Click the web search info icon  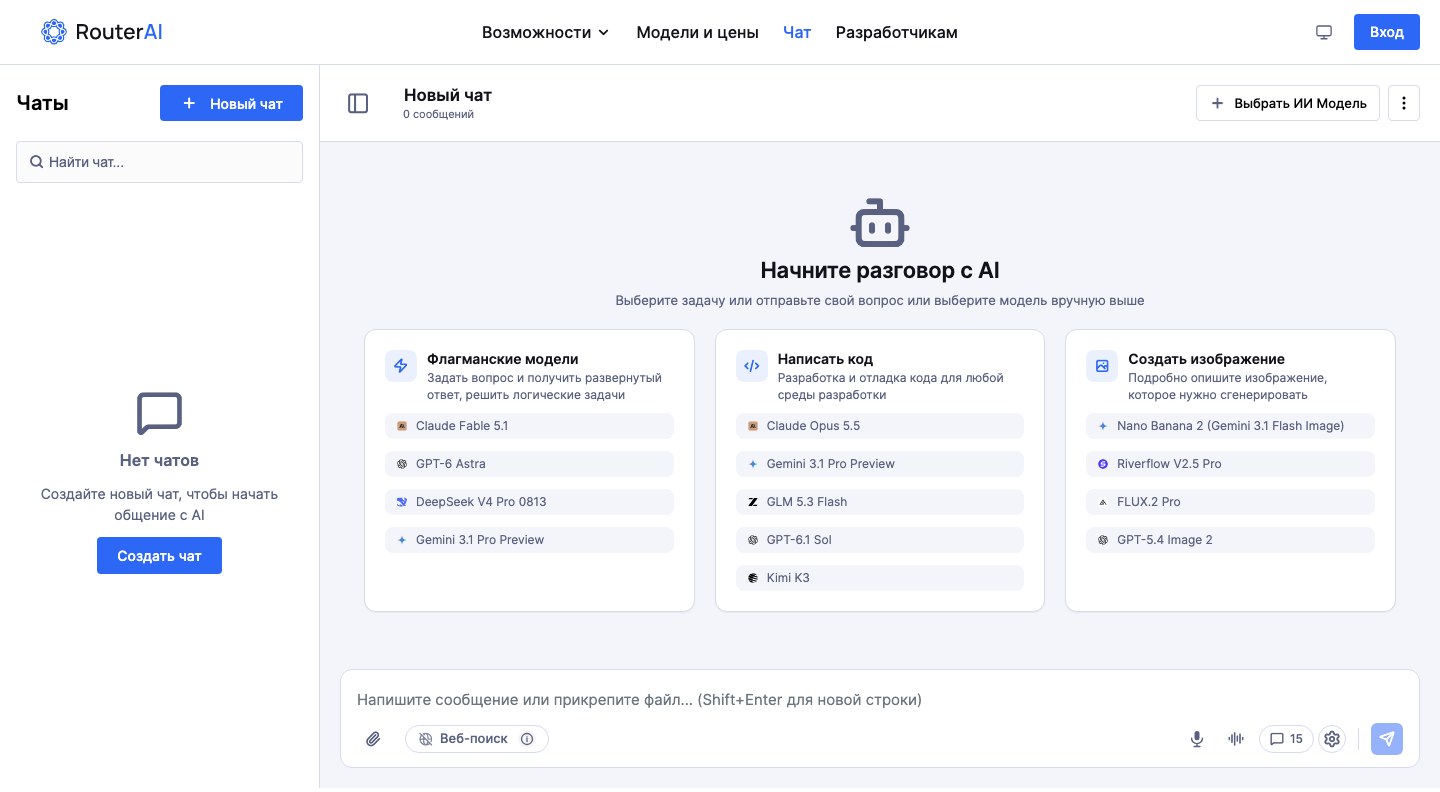click(527, 739)
